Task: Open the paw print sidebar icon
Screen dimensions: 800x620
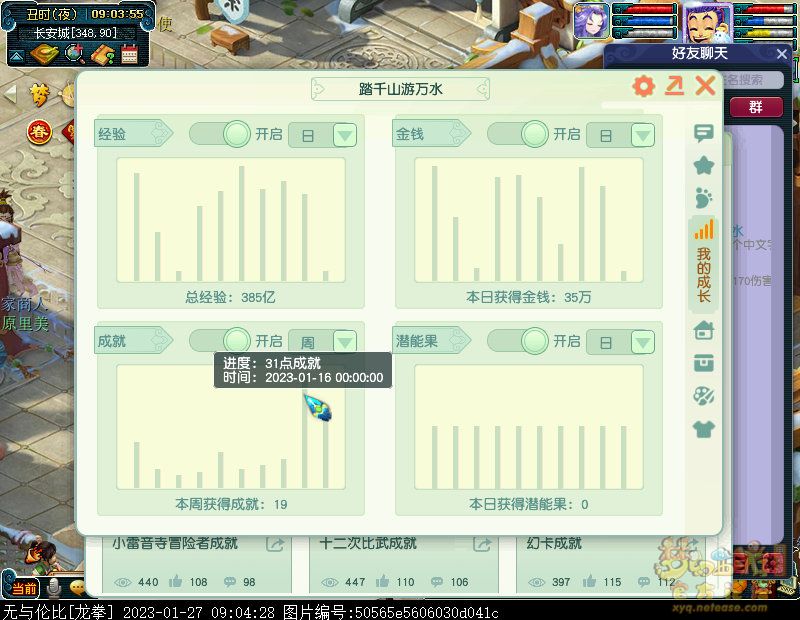Action: 704,197
